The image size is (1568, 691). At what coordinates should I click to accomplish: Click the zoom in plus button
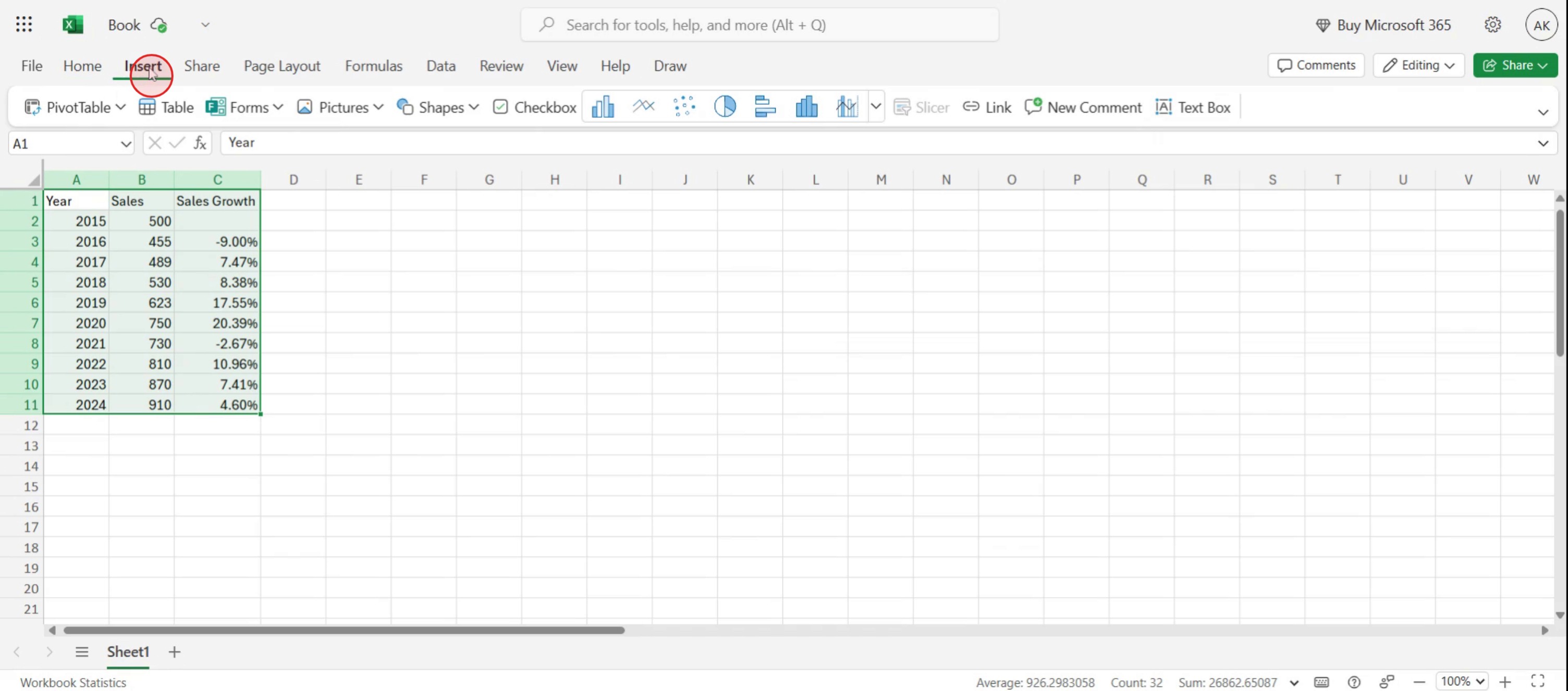(x=1505, y=682)
